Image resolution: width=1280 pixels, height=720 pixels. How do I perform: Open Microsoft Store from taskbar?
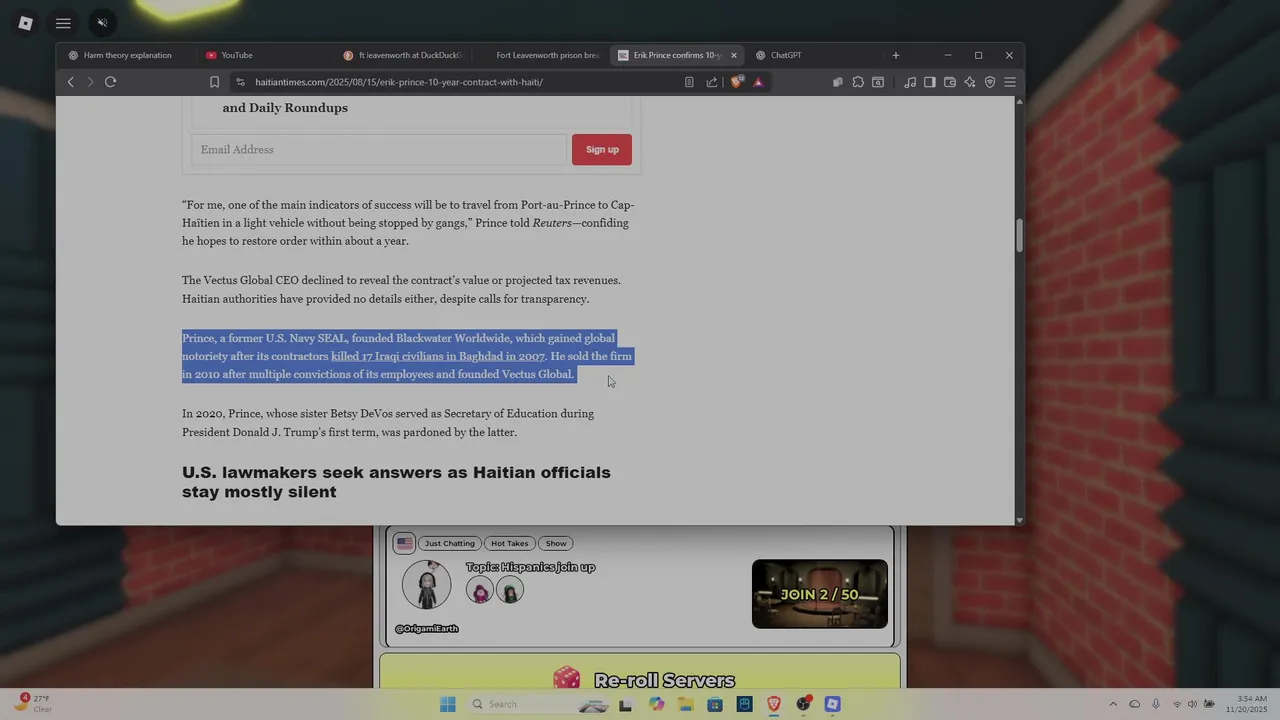pos(715,704)
